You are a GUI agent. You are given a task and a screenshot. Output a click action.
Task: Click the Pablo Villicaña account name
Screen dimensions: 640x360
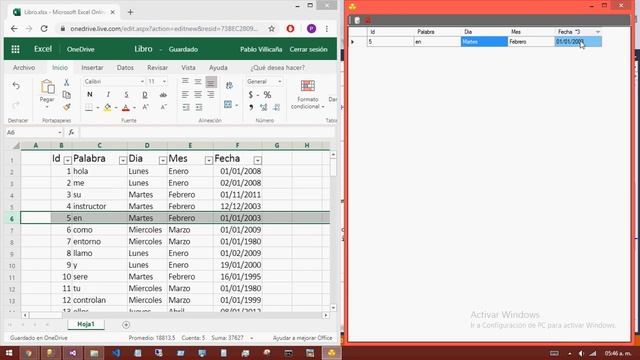click(261, 49)
